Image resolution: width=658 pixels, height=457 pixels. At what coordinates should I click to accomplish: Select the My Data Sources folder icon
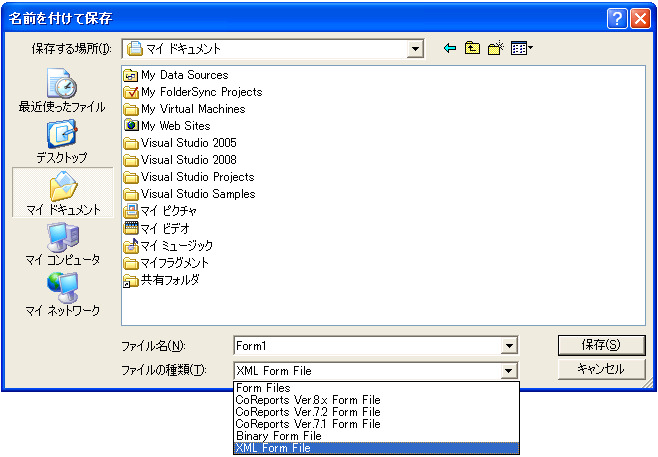click(131, 76)
